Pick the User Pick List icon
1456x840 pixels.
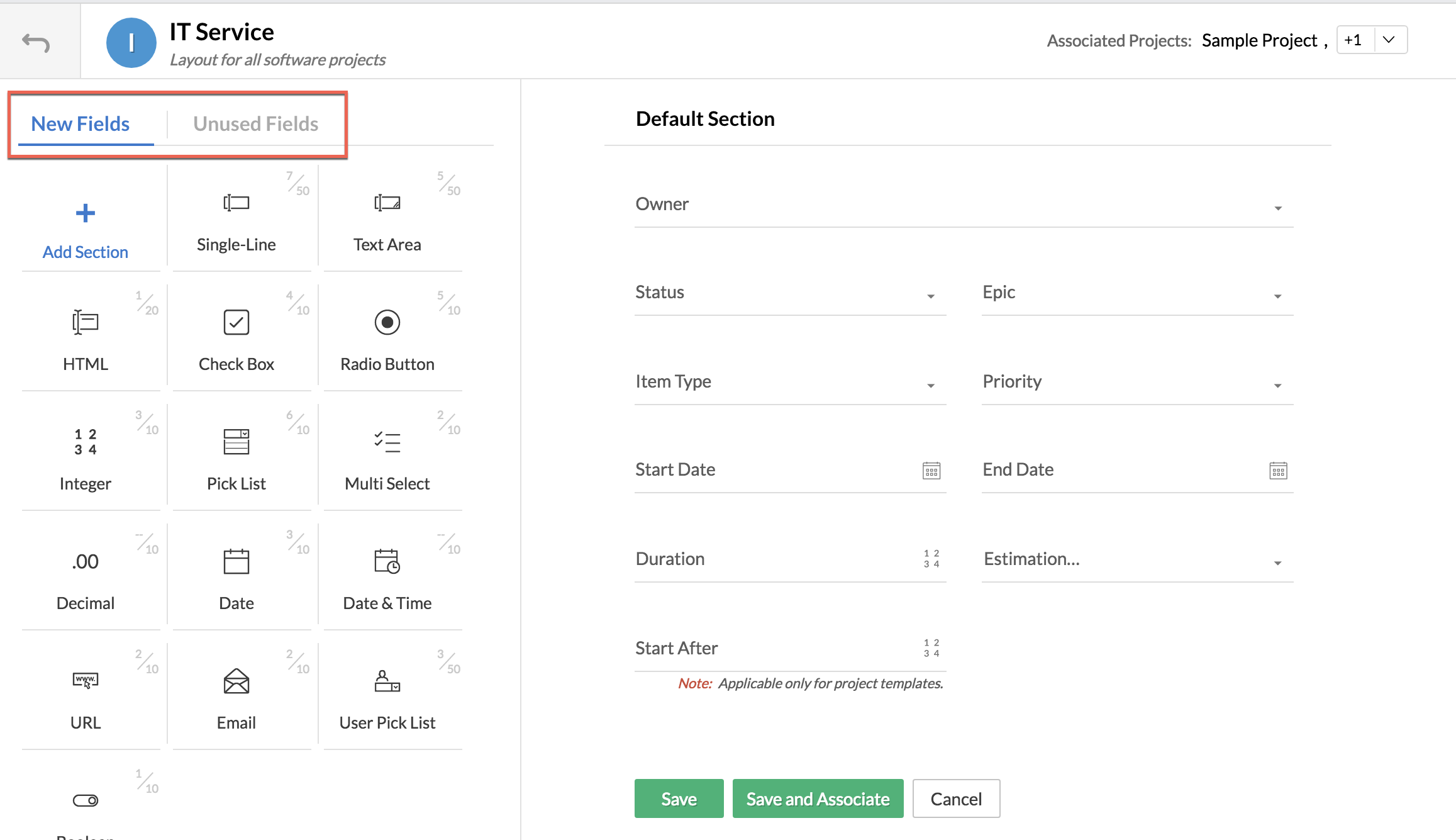click(387, 681)
